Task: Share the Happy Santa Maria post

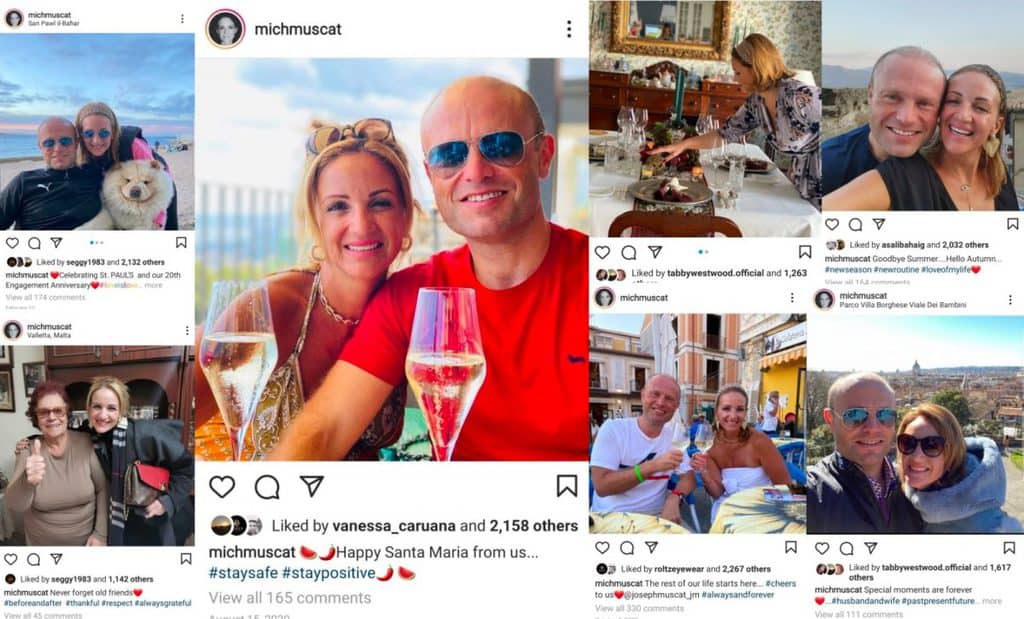Action: (x=312, y=486)
